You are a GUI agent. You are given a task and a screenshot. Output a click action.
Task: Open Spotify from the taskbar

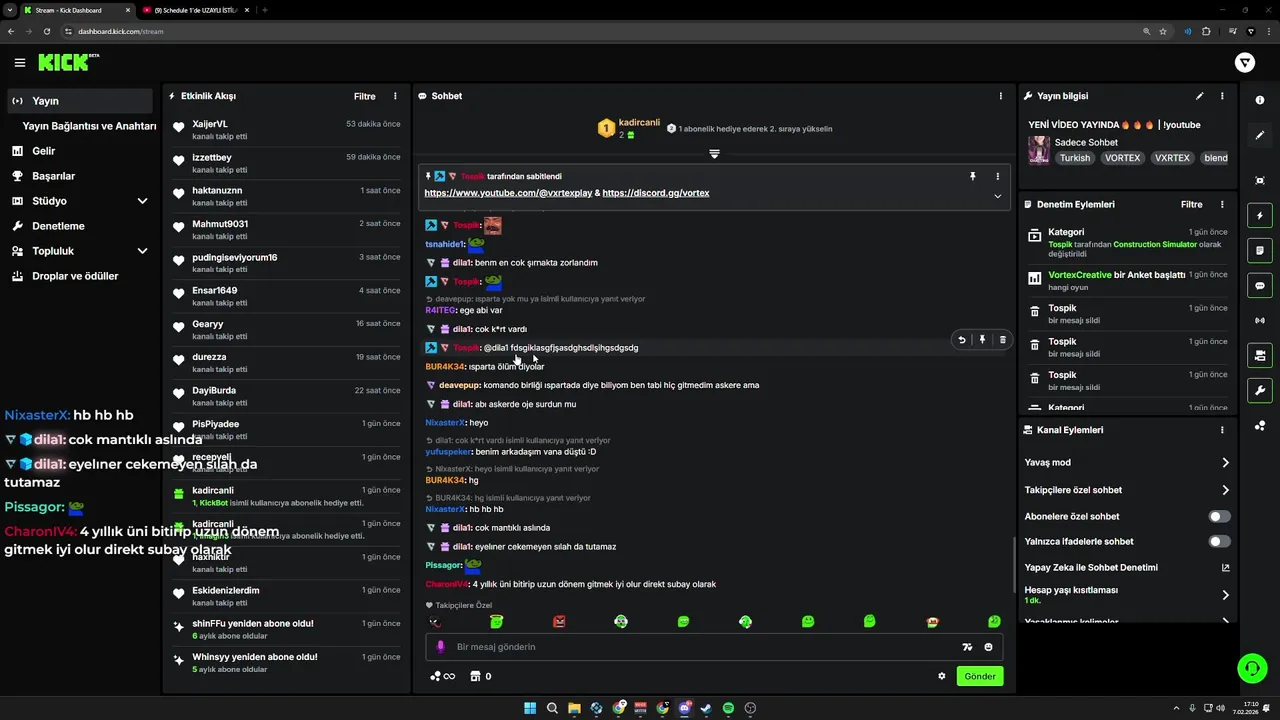pos(728,708)
